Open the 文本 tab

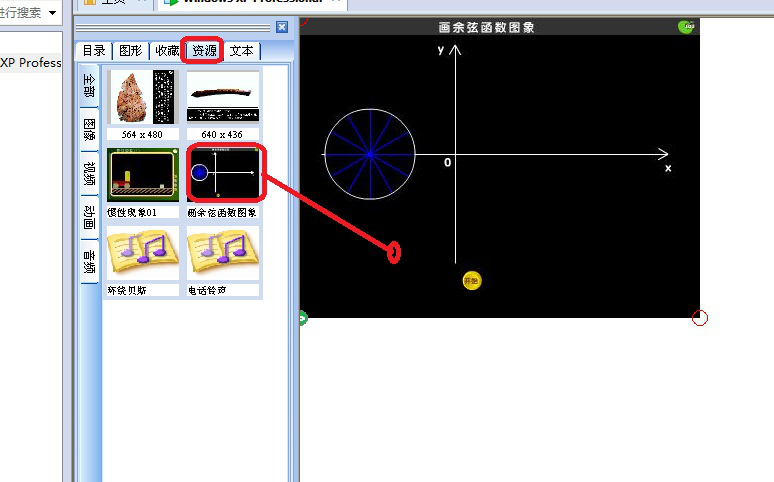tap(241, 51)
